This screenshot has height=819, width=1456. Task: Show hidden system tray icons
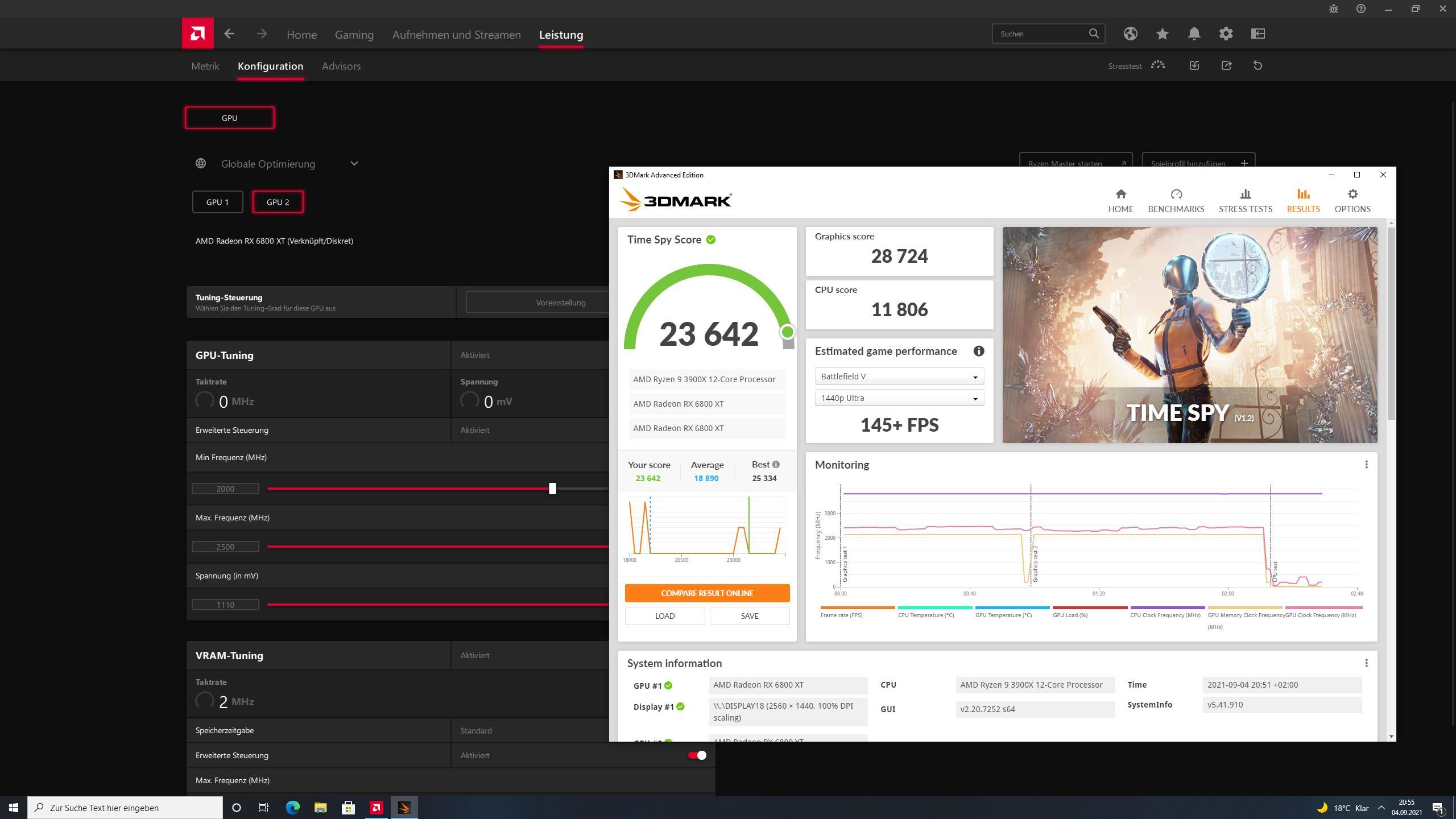1381,808
